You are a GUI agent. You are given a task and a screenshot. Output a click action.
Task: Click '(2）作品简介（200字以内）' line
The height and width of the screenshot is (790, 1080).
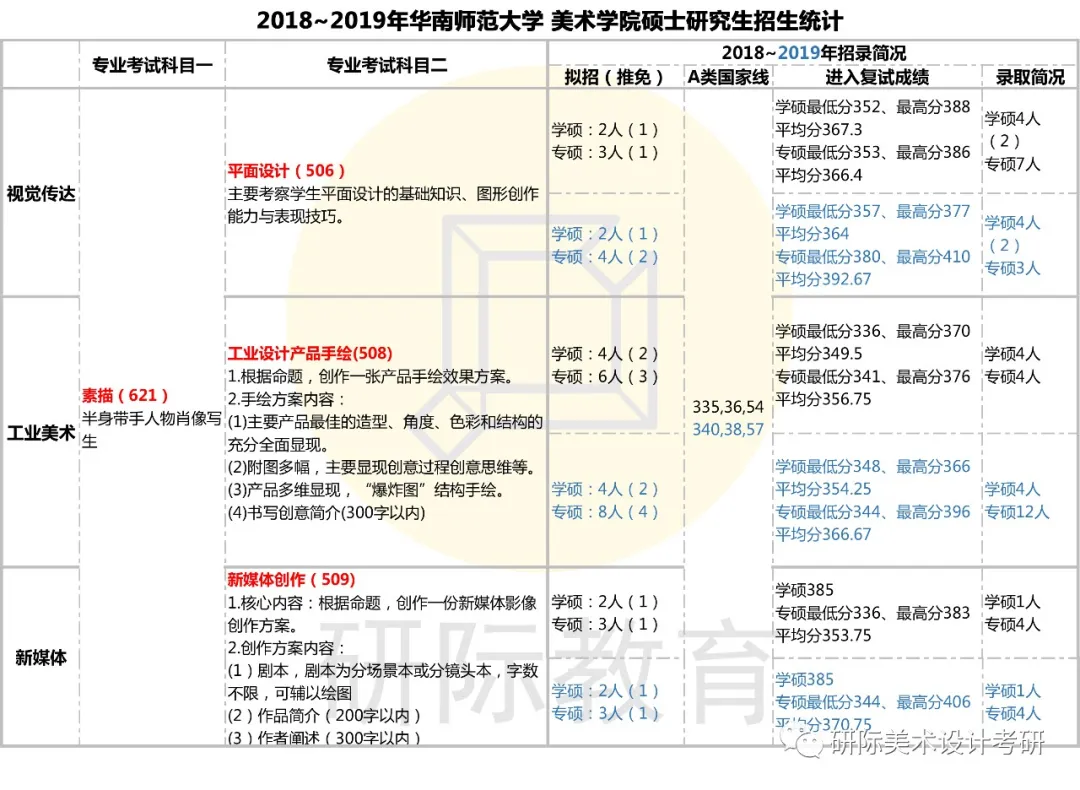pyautogui.click(x=324, y=716)
